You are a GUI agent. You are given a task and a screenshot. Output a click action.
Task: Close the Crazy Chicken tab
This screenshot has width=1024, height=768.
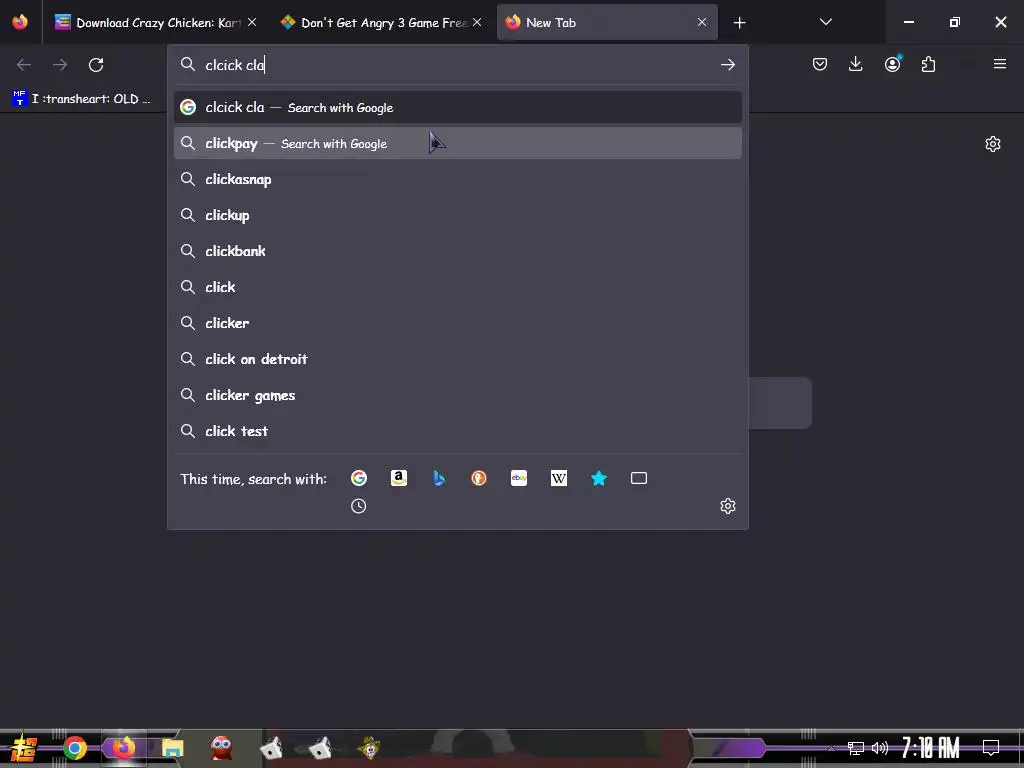tap(252, 22)
